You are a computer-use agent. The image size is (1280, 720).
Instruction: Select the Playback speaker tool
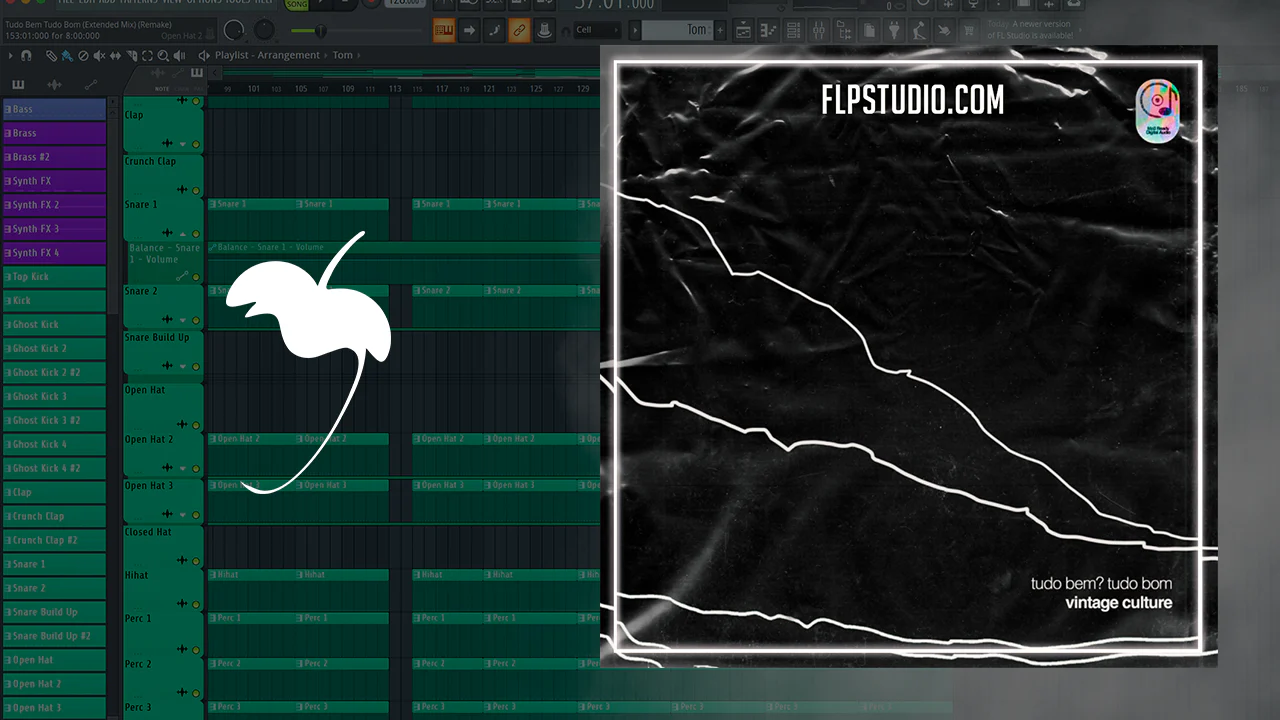tap(179, 56)
